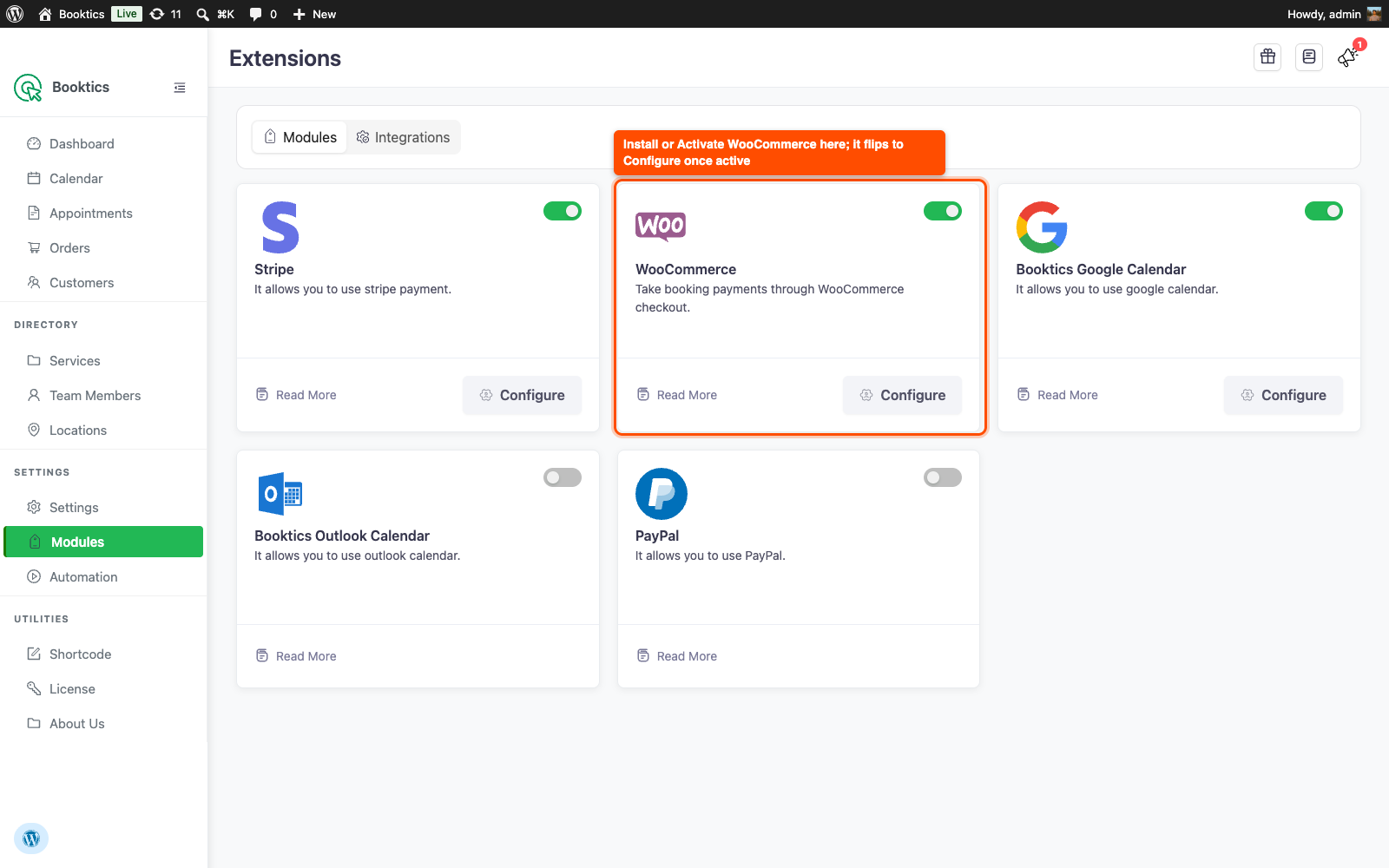Open the WordPress logo menu in admin bar
The width and height of the screenshot is (1389, 868).
pyautogui.click(x=15, y=14)
